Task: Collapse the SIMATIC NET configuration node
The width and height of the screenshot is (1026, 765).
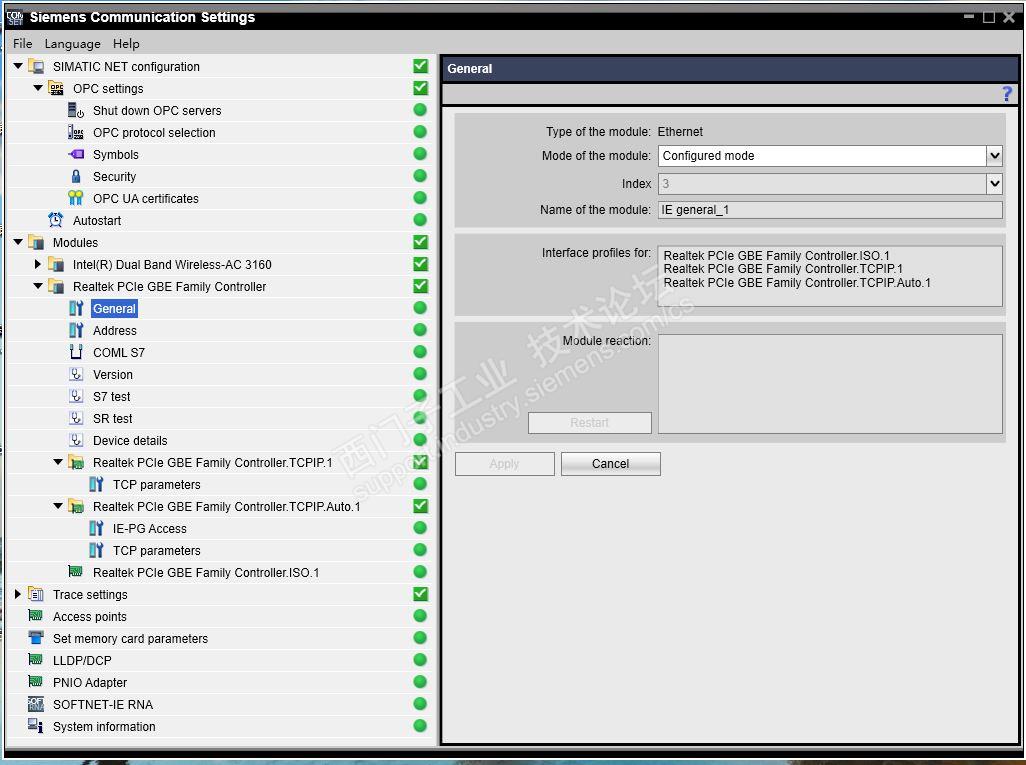Action: click(x=18, y=66)
